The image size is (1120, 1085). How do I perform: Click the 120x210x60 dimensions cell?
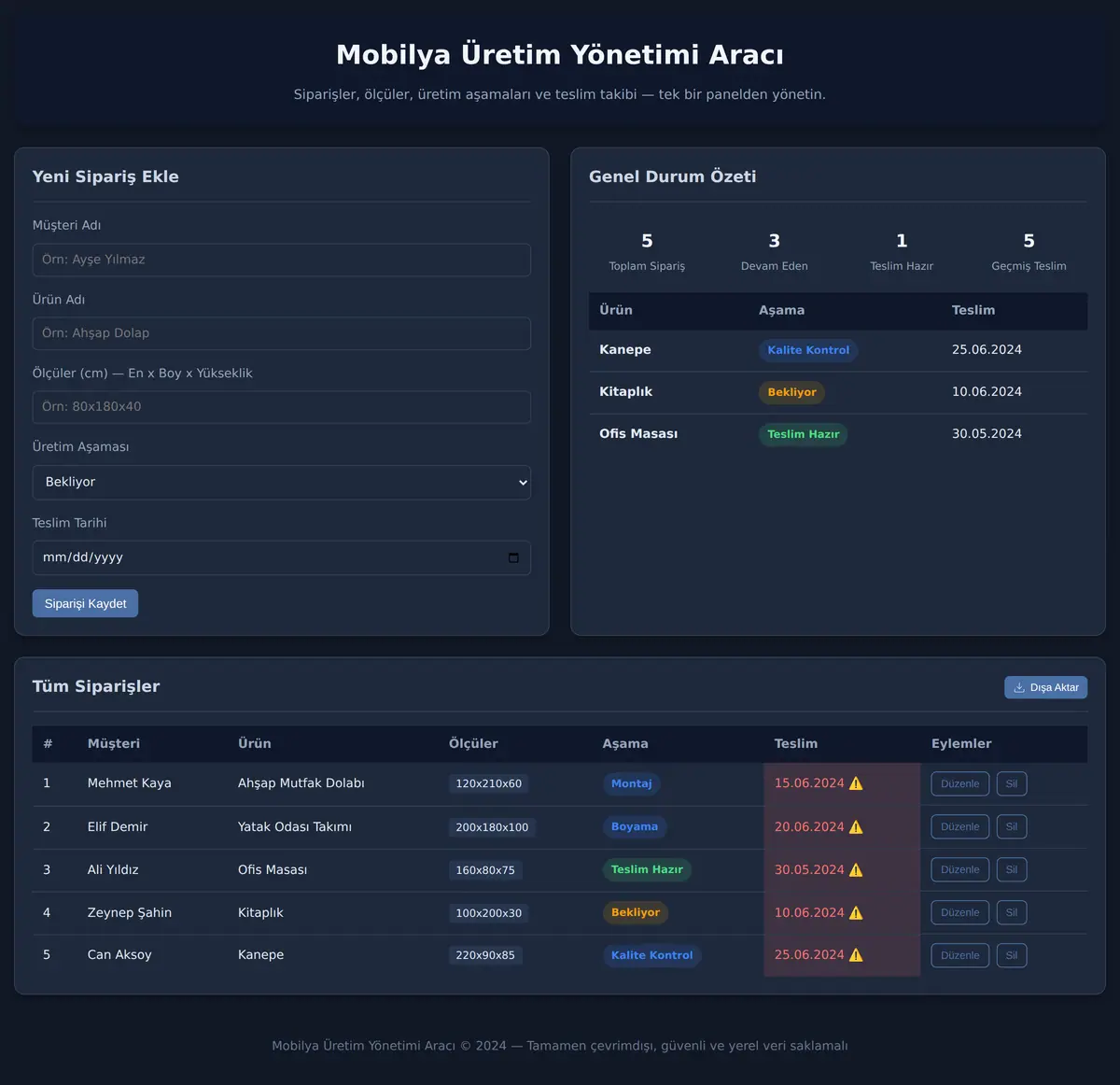pyautogui.click(x=488, y=783)
